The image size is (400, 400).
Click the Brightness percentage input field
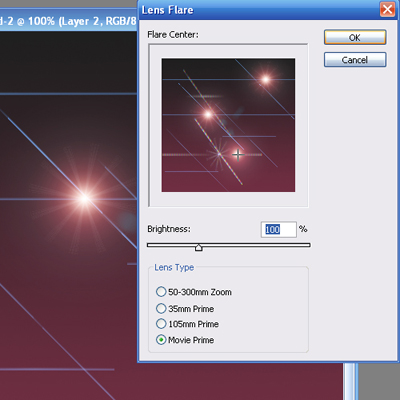click(x=278, y=229)
